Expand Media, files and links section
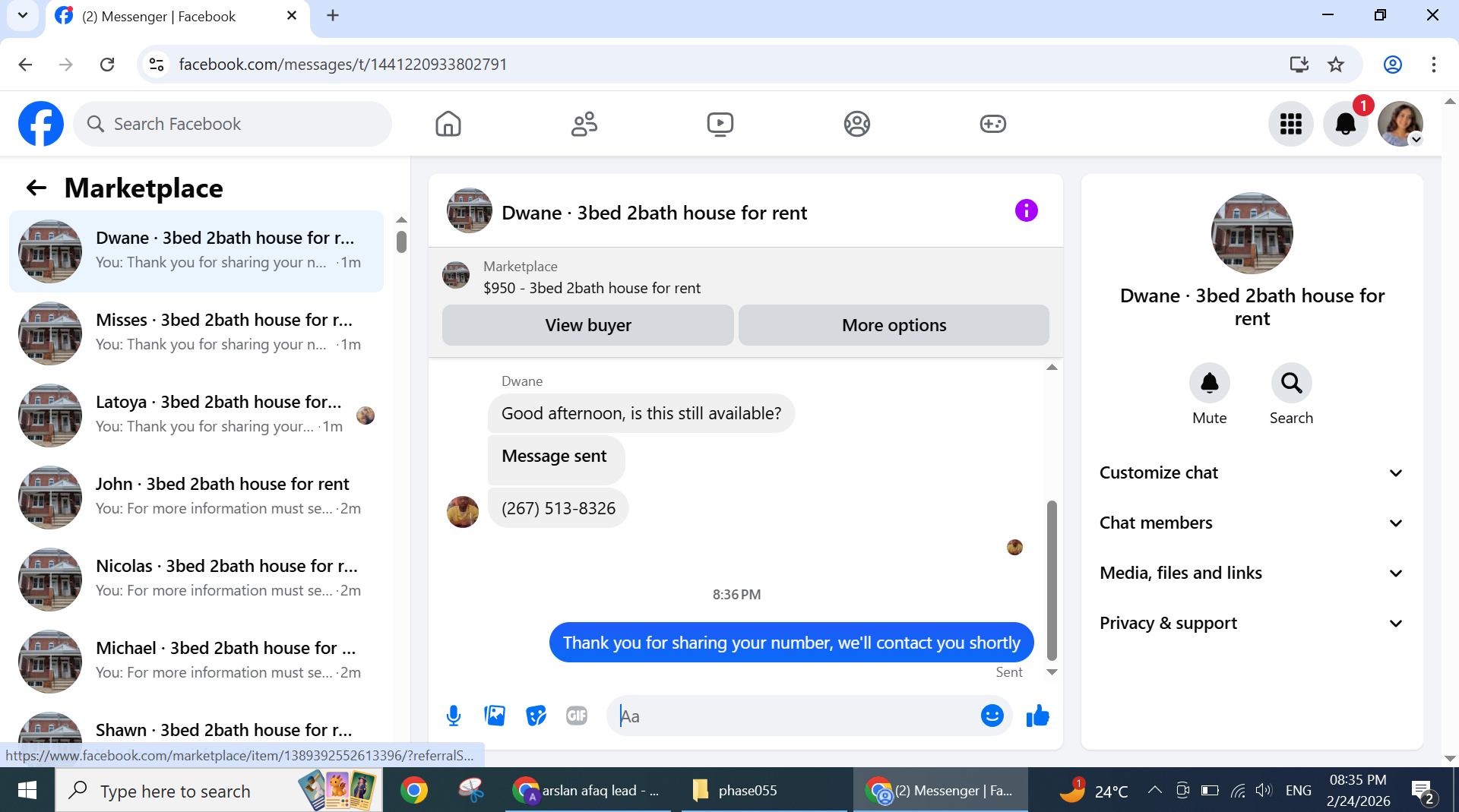Viewport: 1459px width, 812px height. coord(1252,573)
